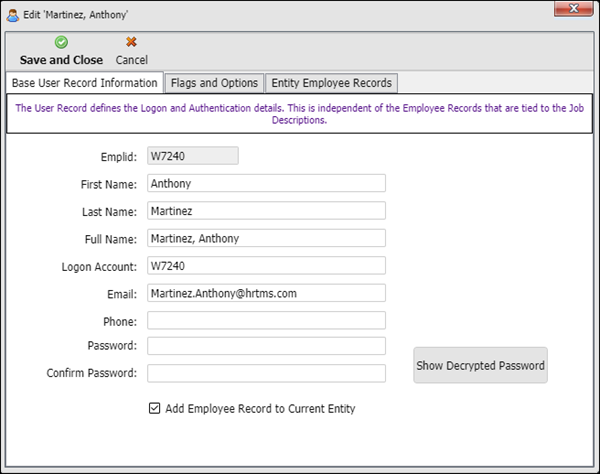Click the 'Emplid:' label

pos(119,157)
